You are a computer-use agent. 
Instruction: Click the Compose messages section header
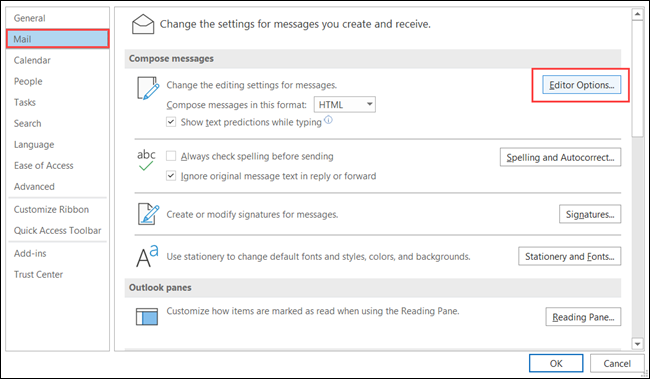[373, 58]
